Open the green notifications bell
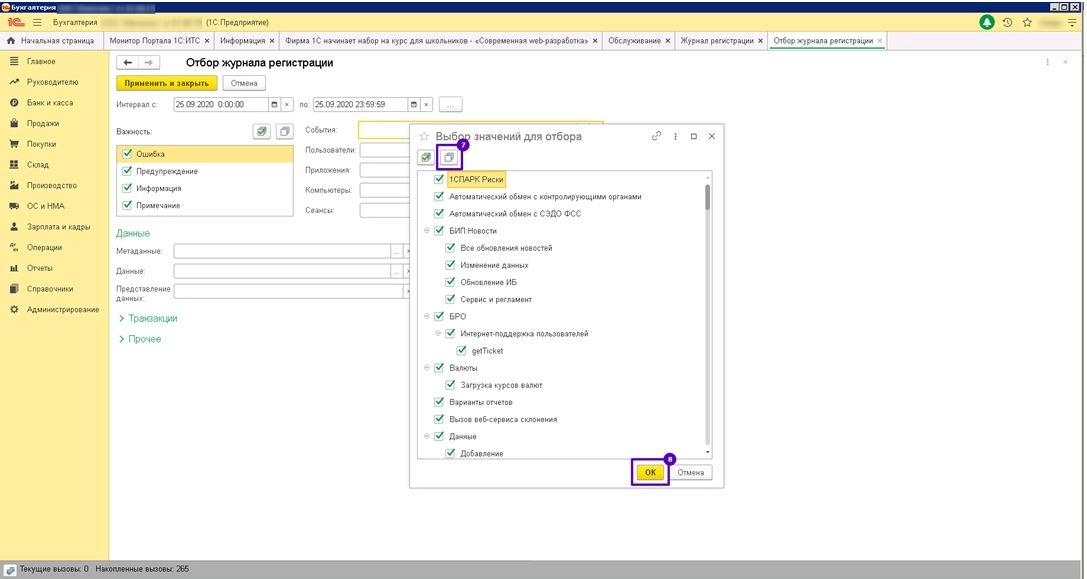The image size is (1087, 579). [x=986, y=22]
